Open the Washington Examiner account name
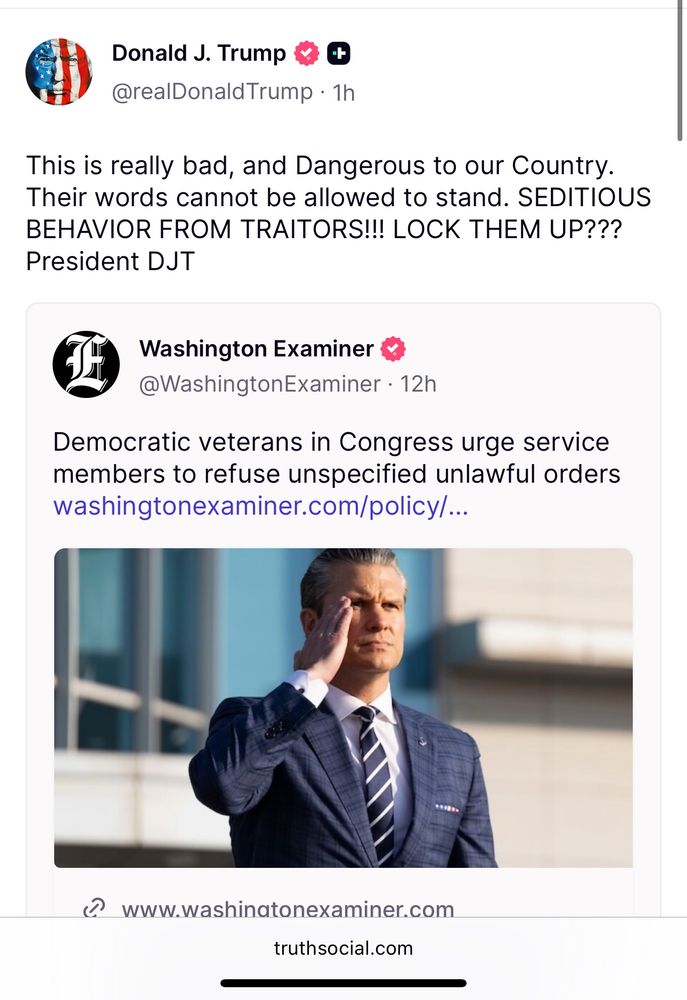Screen dimensions: 687x1000 [x=256, y=349]
